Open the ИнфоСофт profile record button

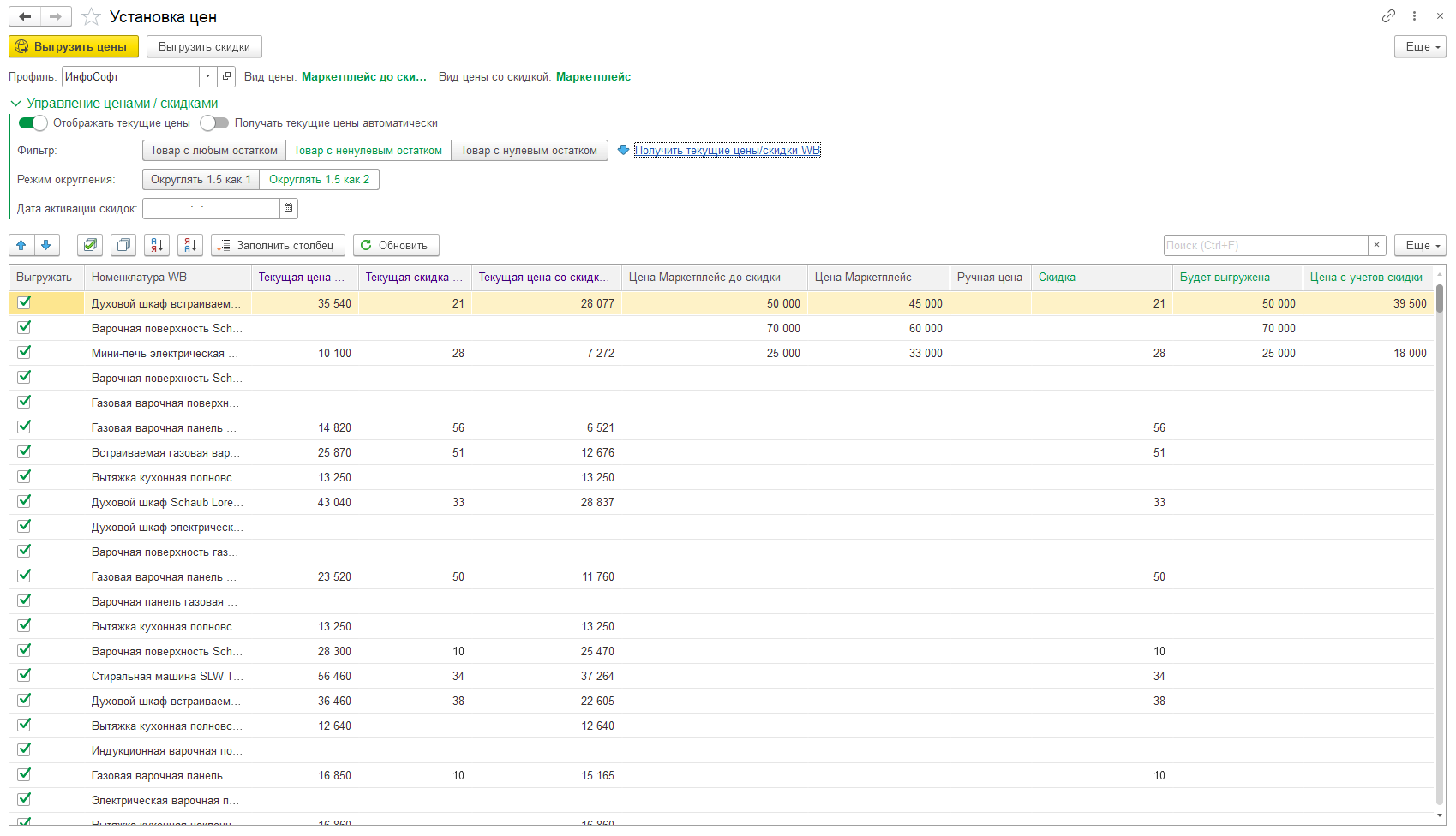(226, 76)
